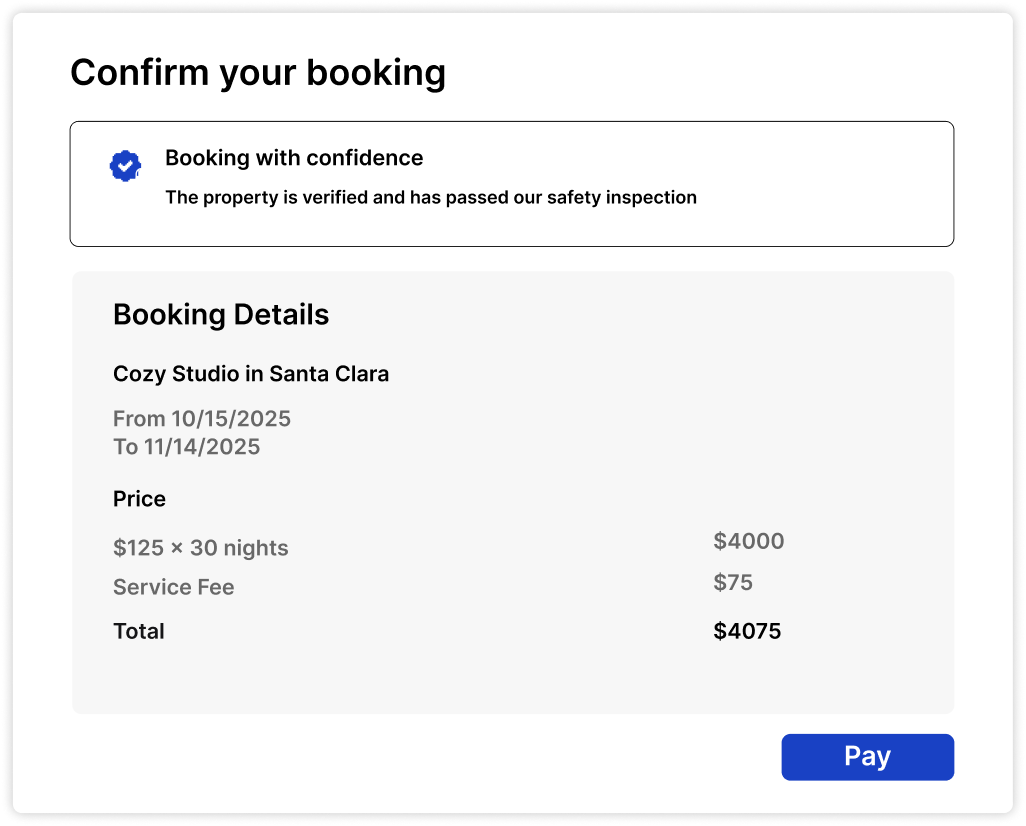This screenshot has width=1026, height=826.
Task: Click the blue verified checkmark badge
Action: coord(125,166)
